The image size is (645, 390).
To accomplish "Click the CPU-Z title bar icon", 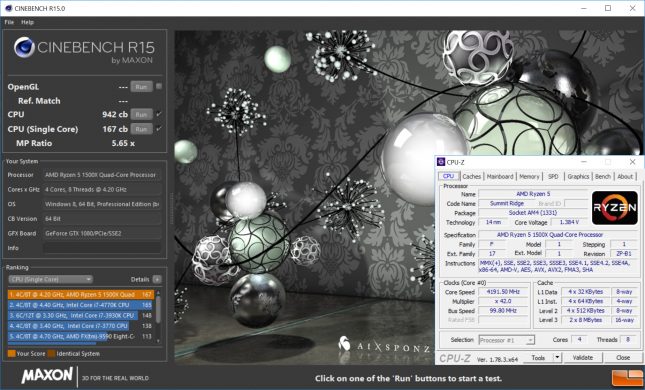I will (x=441, y=162).
